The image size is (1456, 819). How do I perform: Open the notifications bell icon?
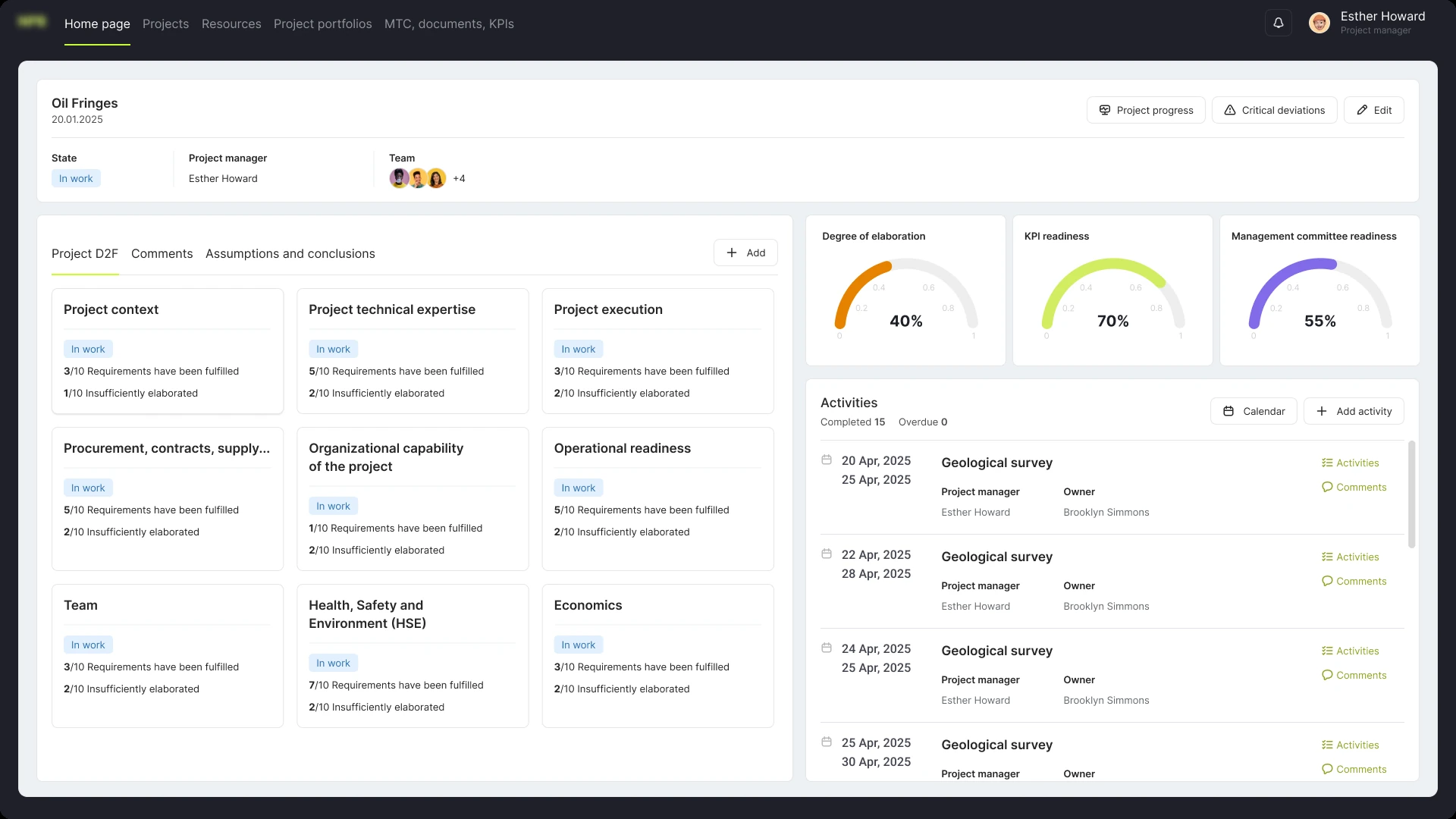pos(1279,24)
